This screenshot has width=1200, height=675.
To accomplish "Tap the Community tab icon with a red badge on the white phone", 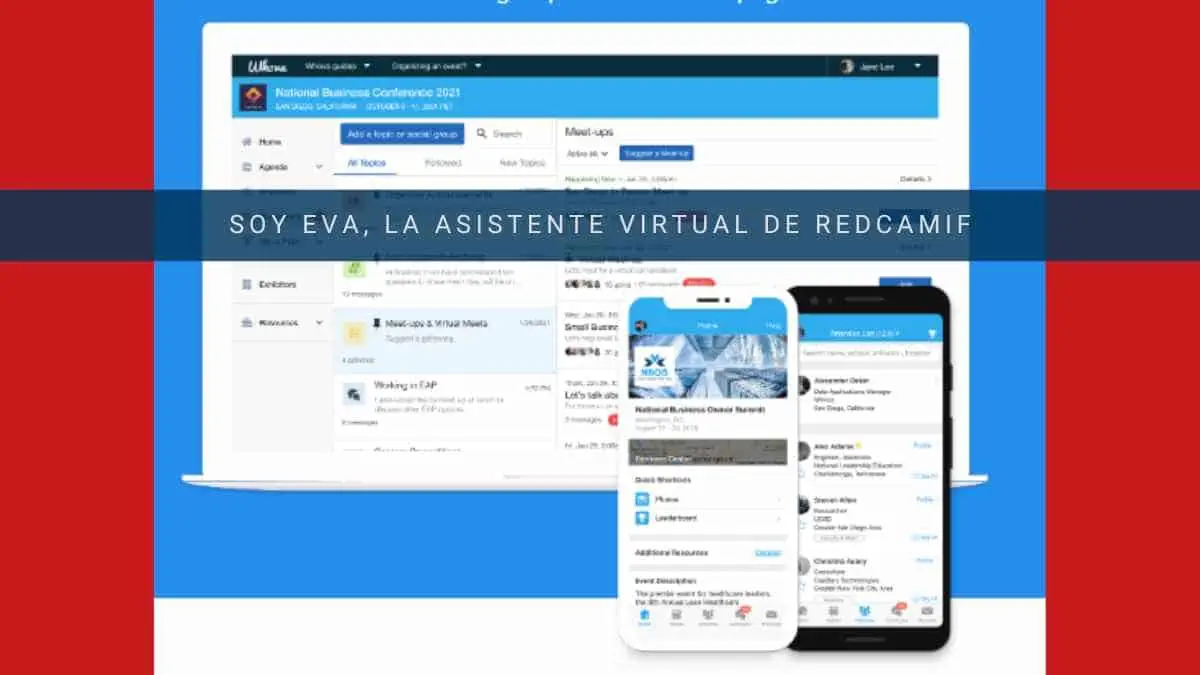I will [x=740, y=615].
